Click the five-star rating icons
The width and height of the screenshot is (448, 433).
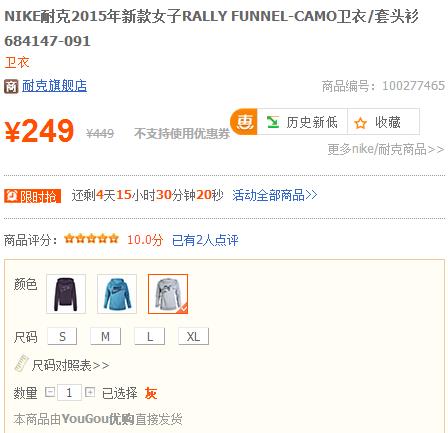point(91,239)
